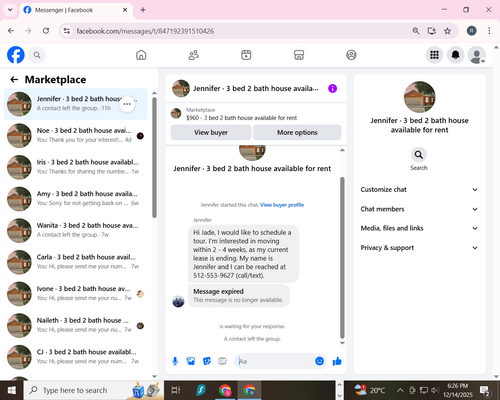Click conversation list scrollbar
Screen dimensions: 500x400
click(x=154, y=157)
